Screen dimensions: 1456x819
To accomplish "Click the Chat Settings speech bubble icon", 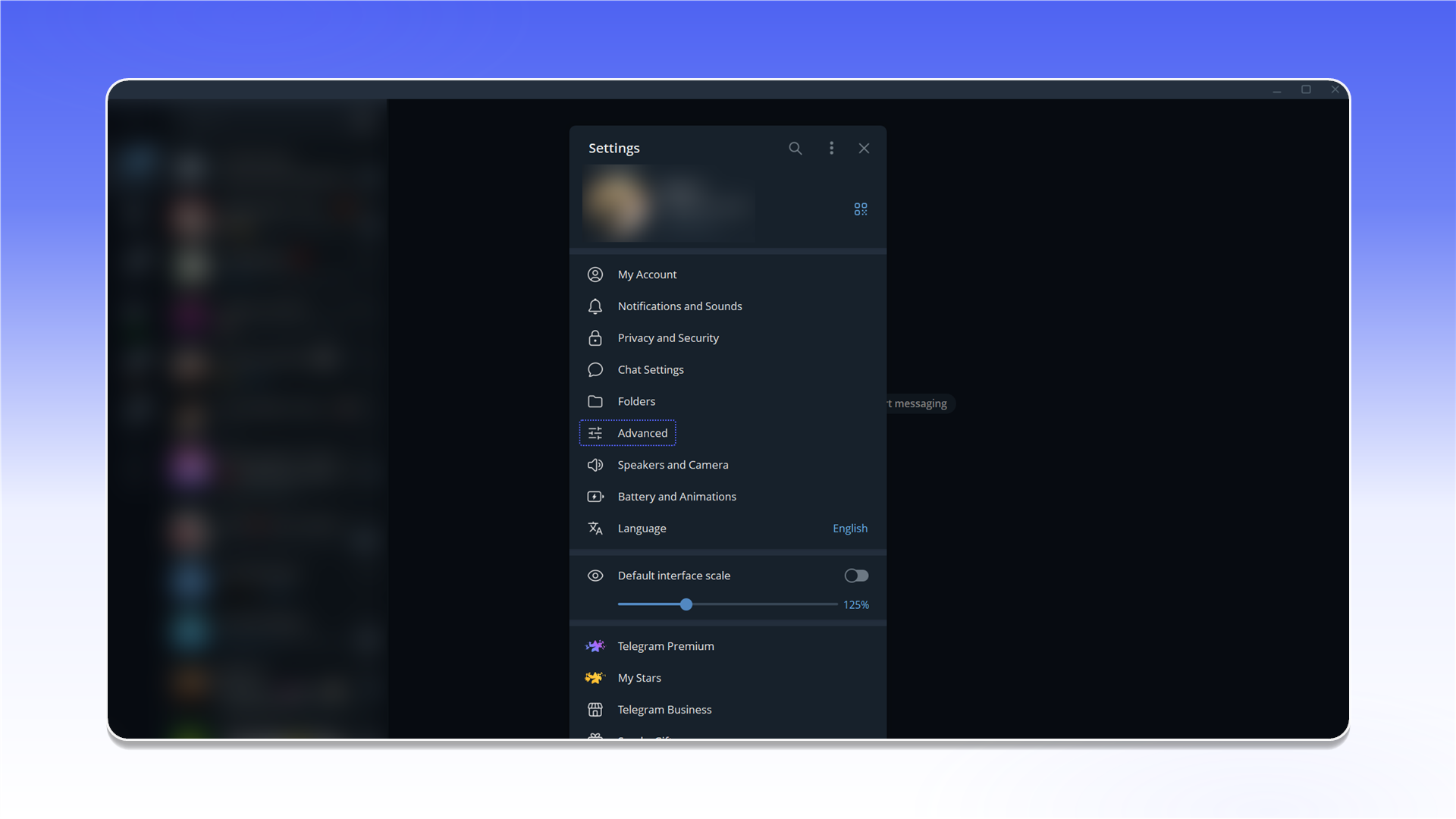I will 595,370.
